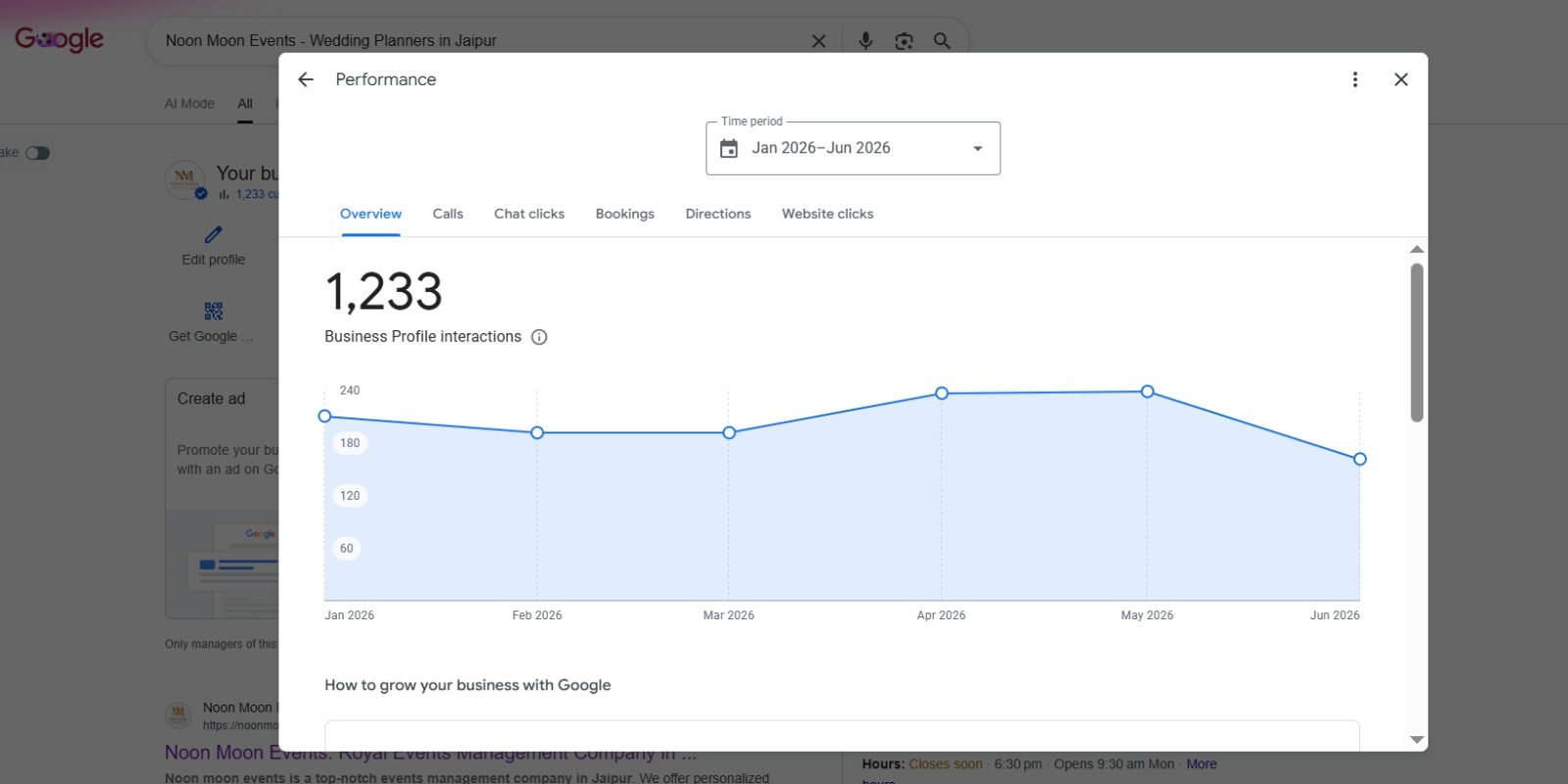Click info icon beside Business Profile interactions
This screenshot has height=784, width=1568.
[539, 337]
